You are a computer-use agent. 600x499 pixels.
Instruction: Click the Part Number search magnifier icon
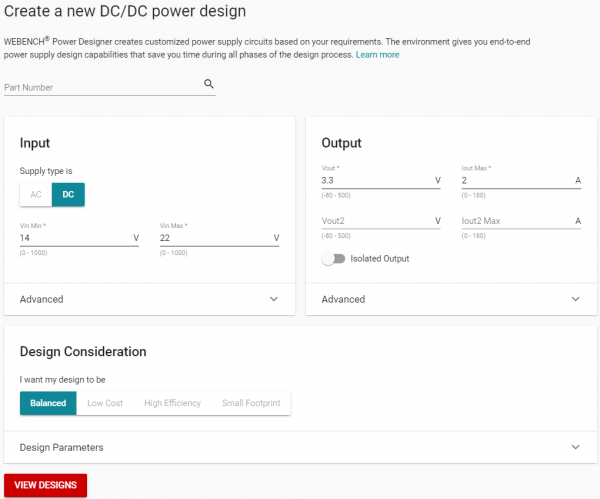209,85
